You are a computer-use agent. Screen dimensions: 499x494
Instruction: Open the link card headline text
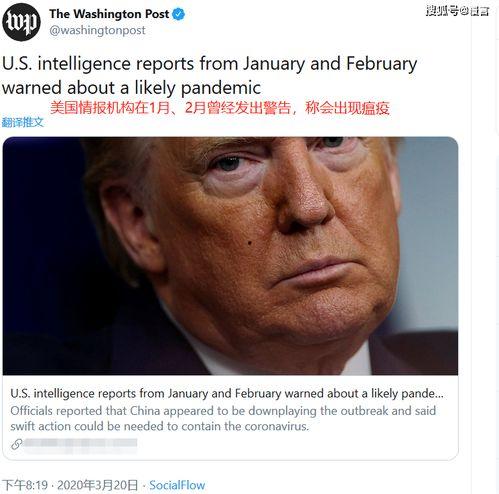(x=227, y=394)
